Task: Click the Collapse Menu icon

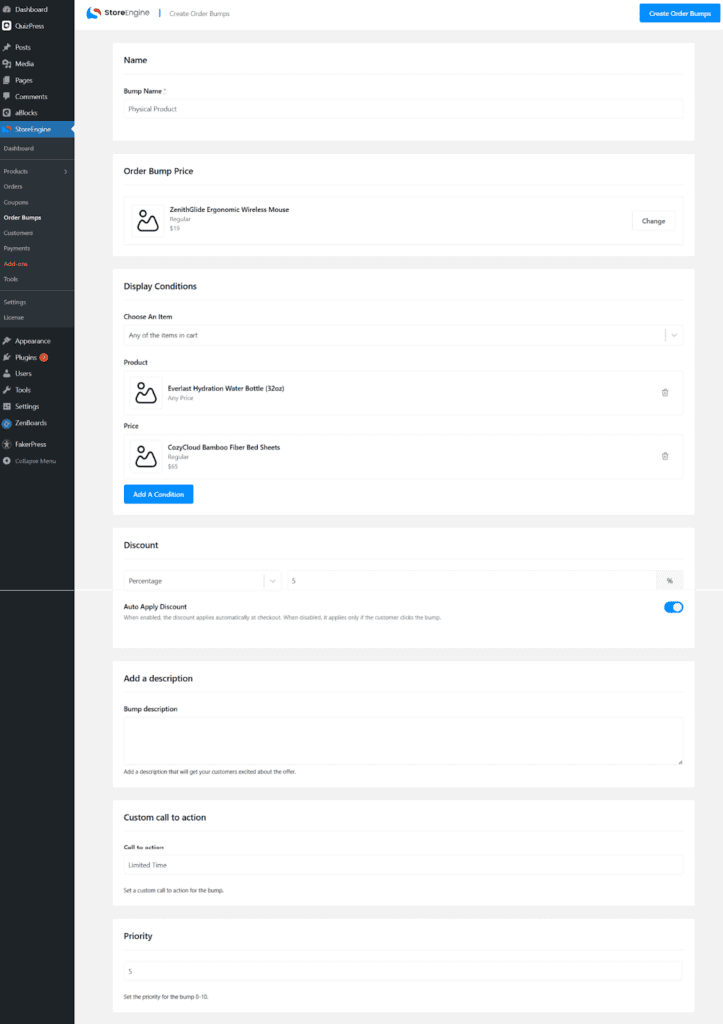Action: (x=7, y=461)
